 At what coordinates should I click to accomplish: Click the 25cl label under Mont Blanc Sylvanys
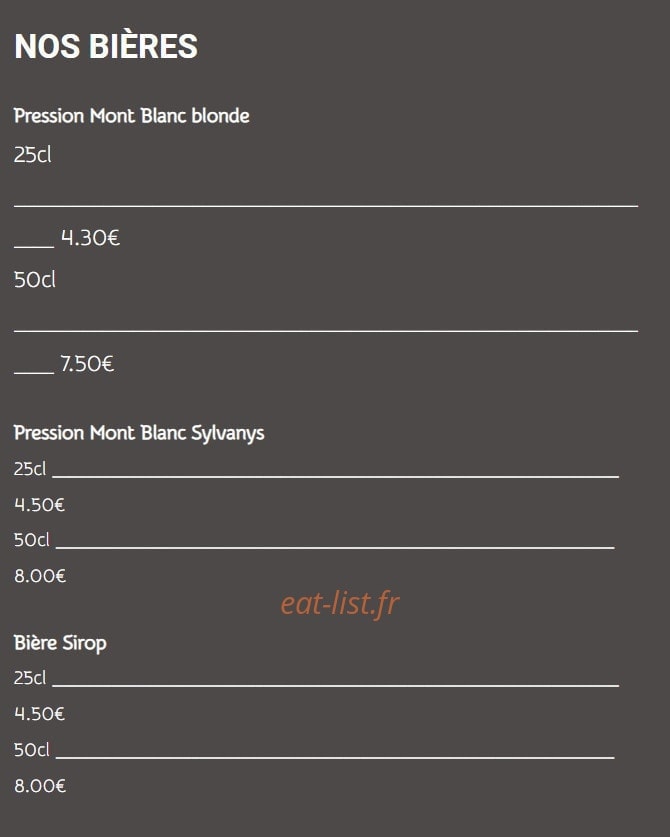[x=30, y=469]
